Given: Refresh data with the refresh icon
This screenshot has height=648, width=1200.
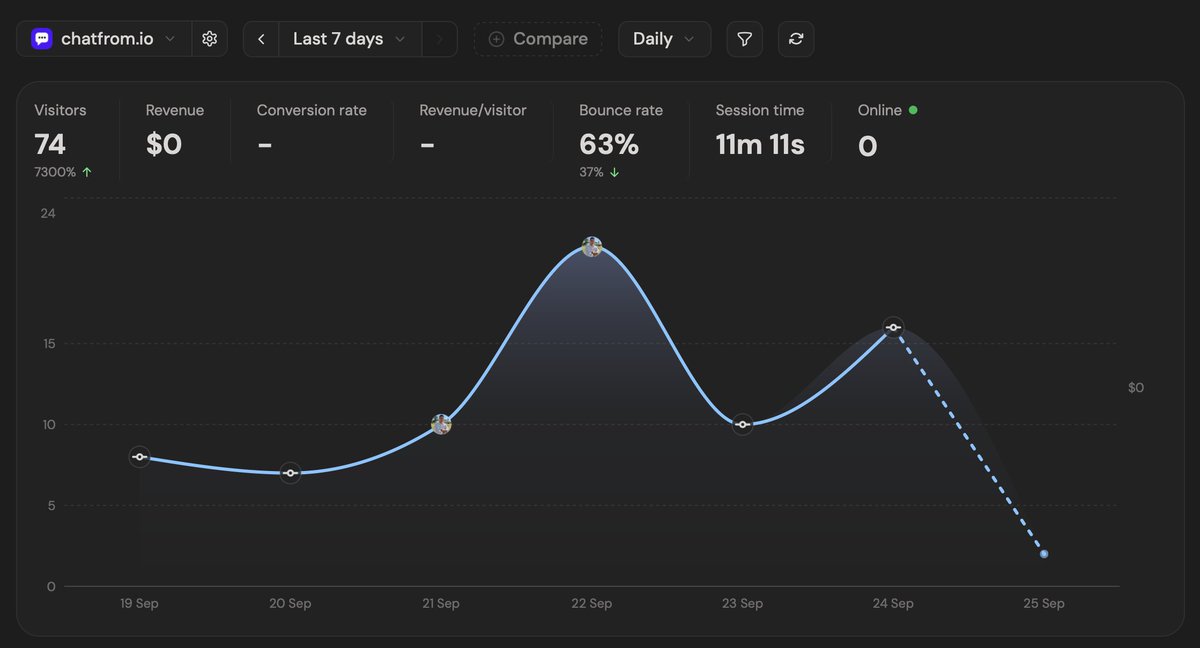Looking at the screenshot, I should click(796, 39).
